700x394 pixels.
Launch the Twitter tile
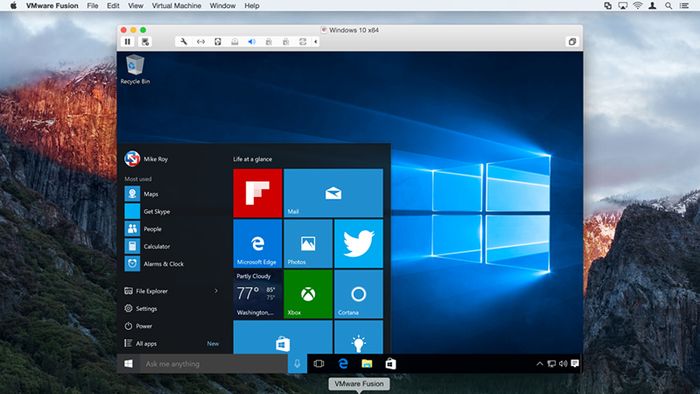pos(358,243)
